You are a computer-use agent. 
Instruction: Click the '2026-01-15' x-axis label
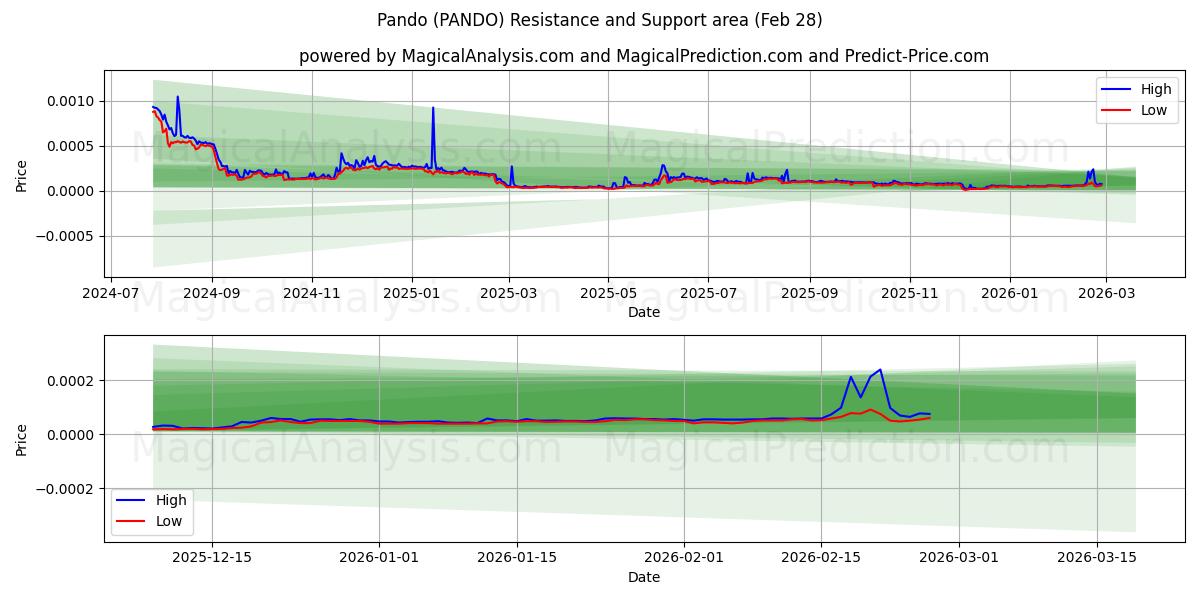[517, 559]
